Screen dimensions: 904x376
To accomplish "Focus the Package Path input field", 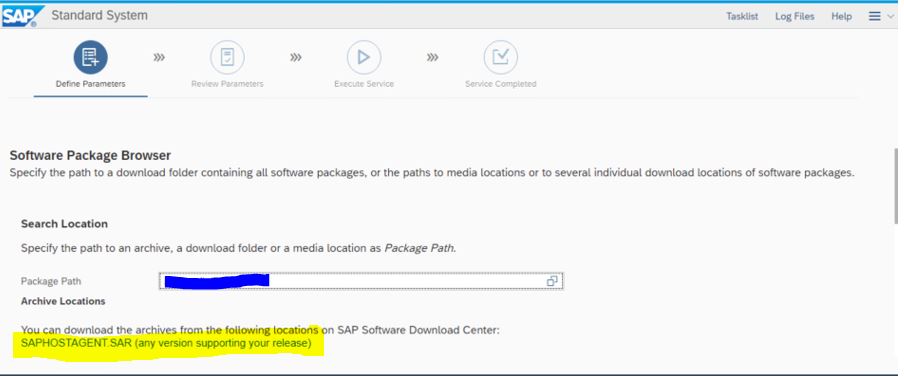I will point(361,281).
